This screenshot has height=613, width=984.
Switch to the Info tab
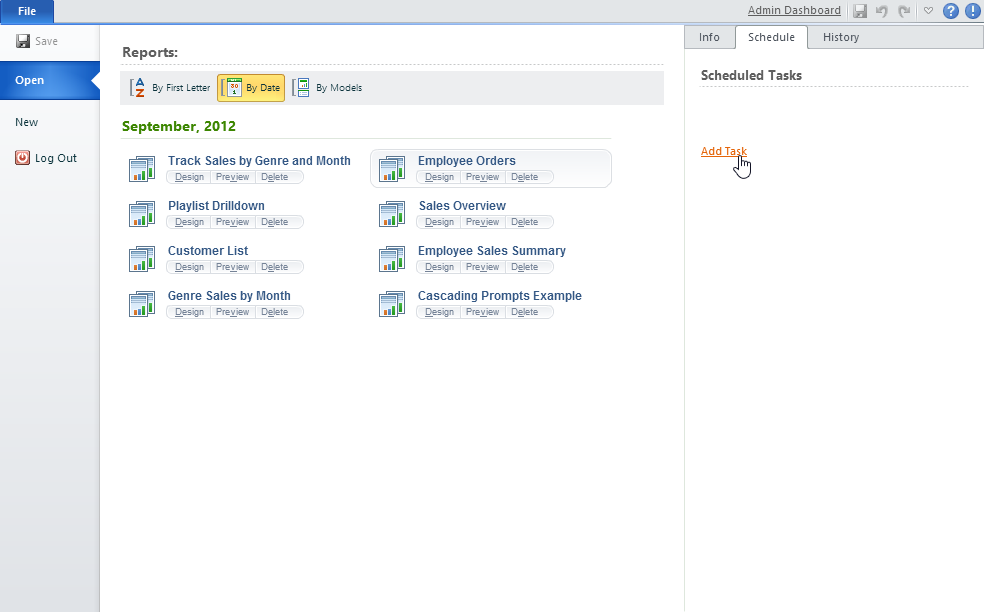click(x=709, y=37)
